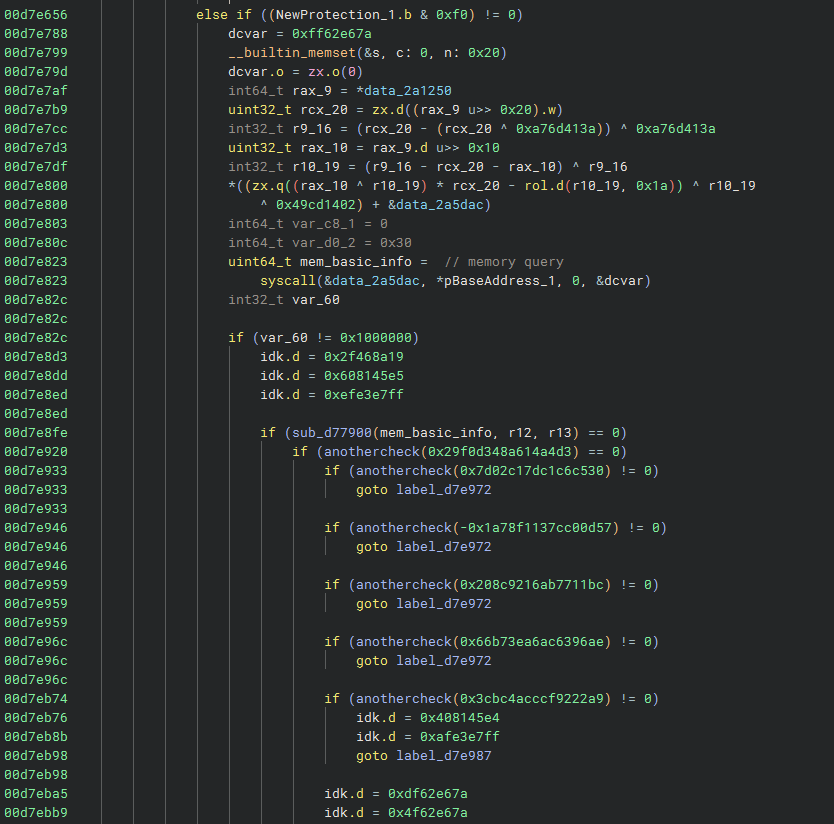Select the value 0x4f62e67a
Viewport: 834px width, 824px height.
(x=428, y=813)
